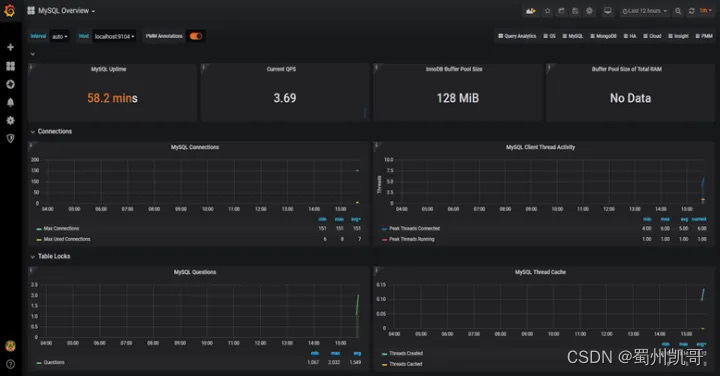The width and height of the screenshot is (720, 376).
Task: Click info corner of MySQL Questions panel
Action: coord(31,270)
